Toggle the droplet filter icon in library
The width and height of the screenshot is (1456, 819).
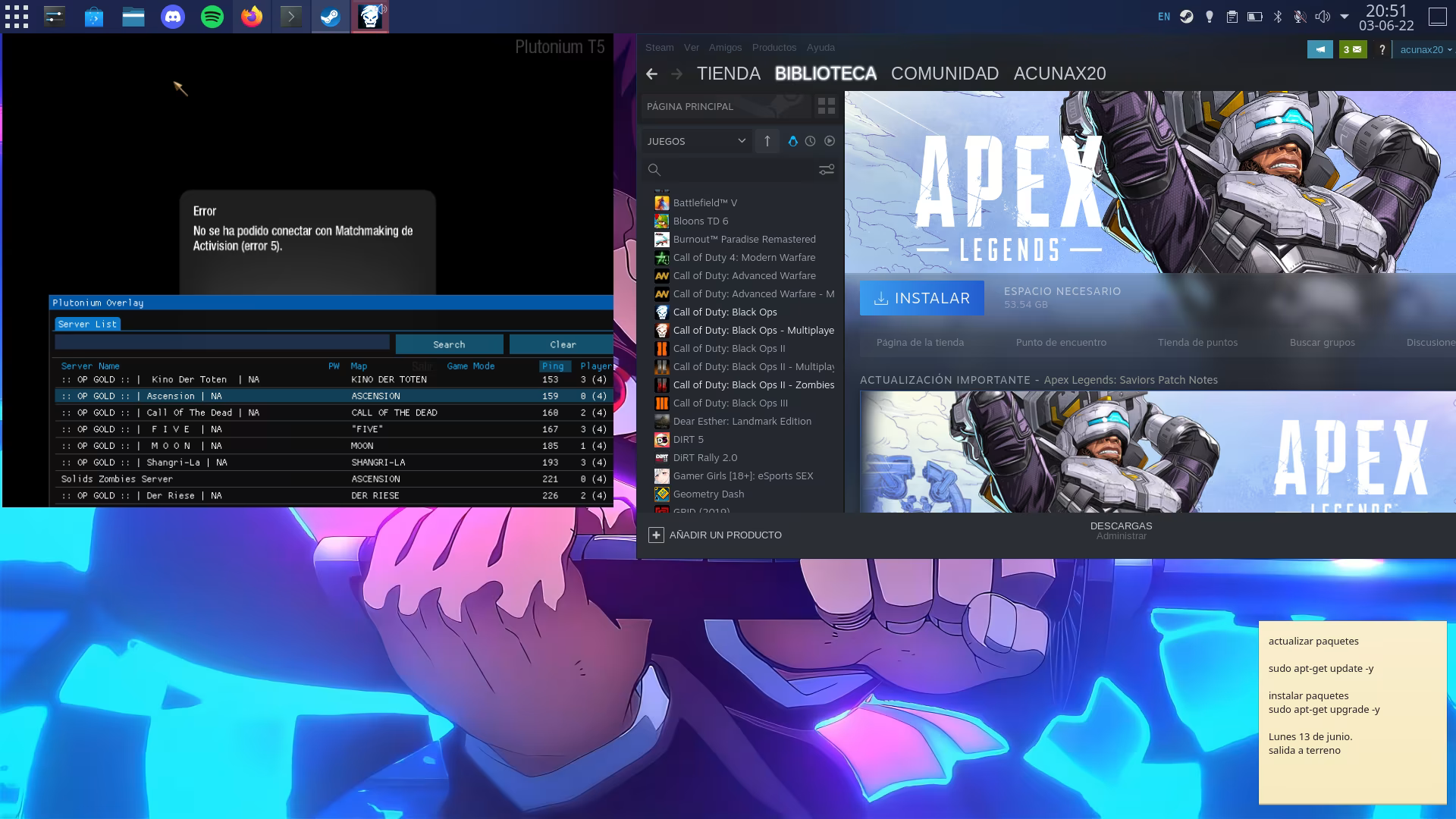click(792, 141)
